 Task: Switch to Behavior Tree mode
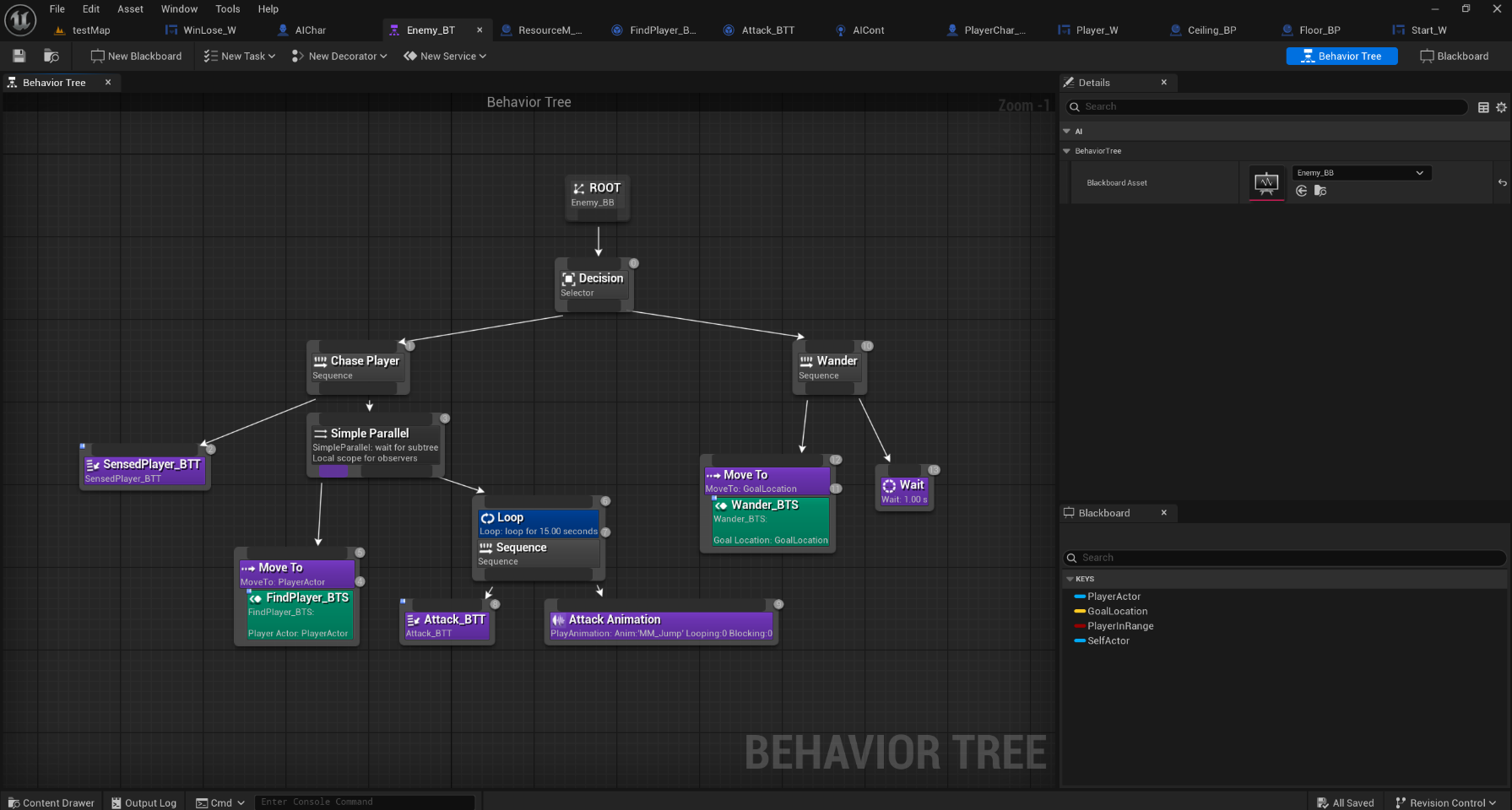click(x=1341, y=57)
